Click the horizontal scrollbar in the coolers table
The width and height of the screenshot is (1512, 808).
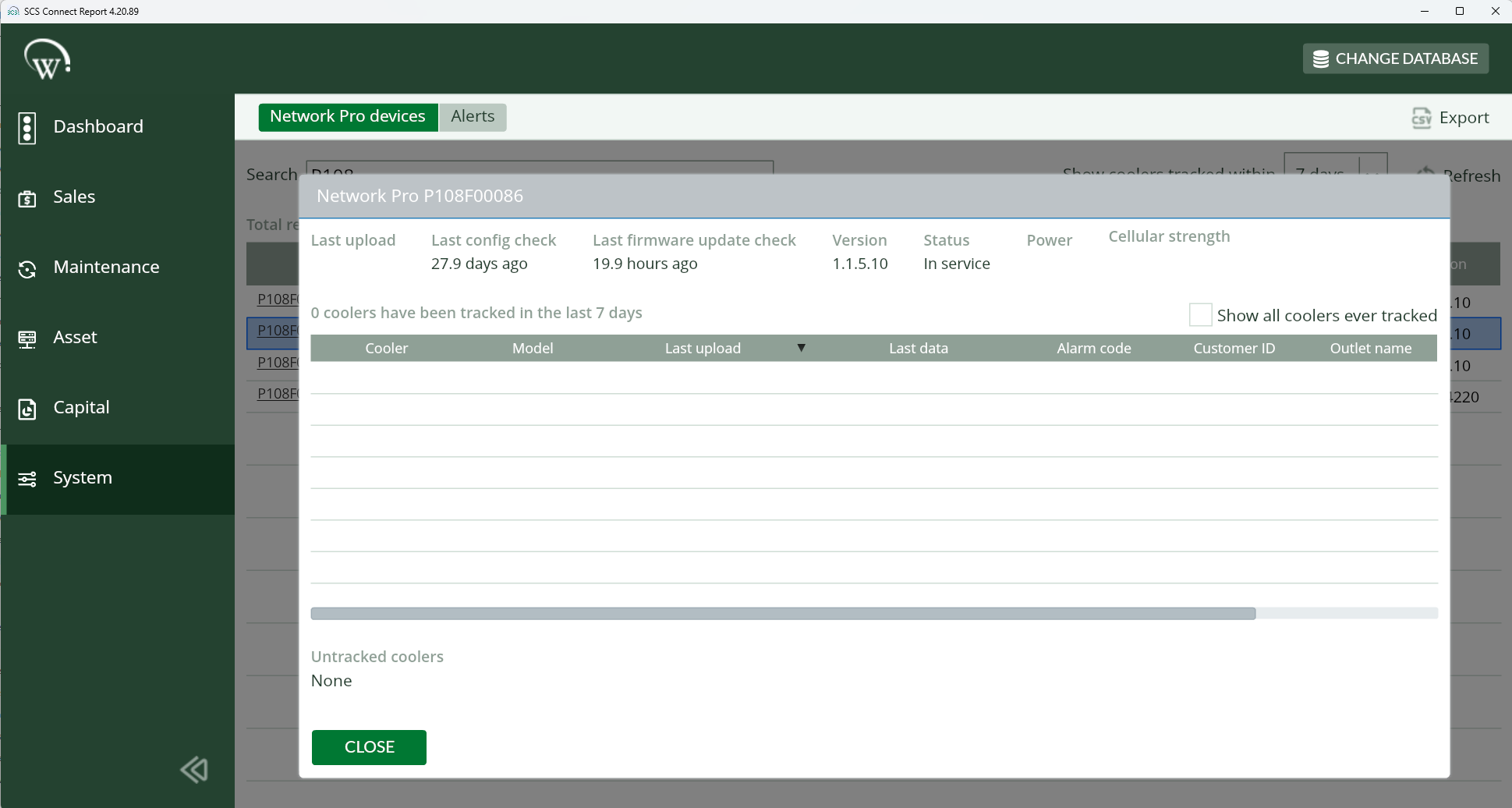pos(783,614)
